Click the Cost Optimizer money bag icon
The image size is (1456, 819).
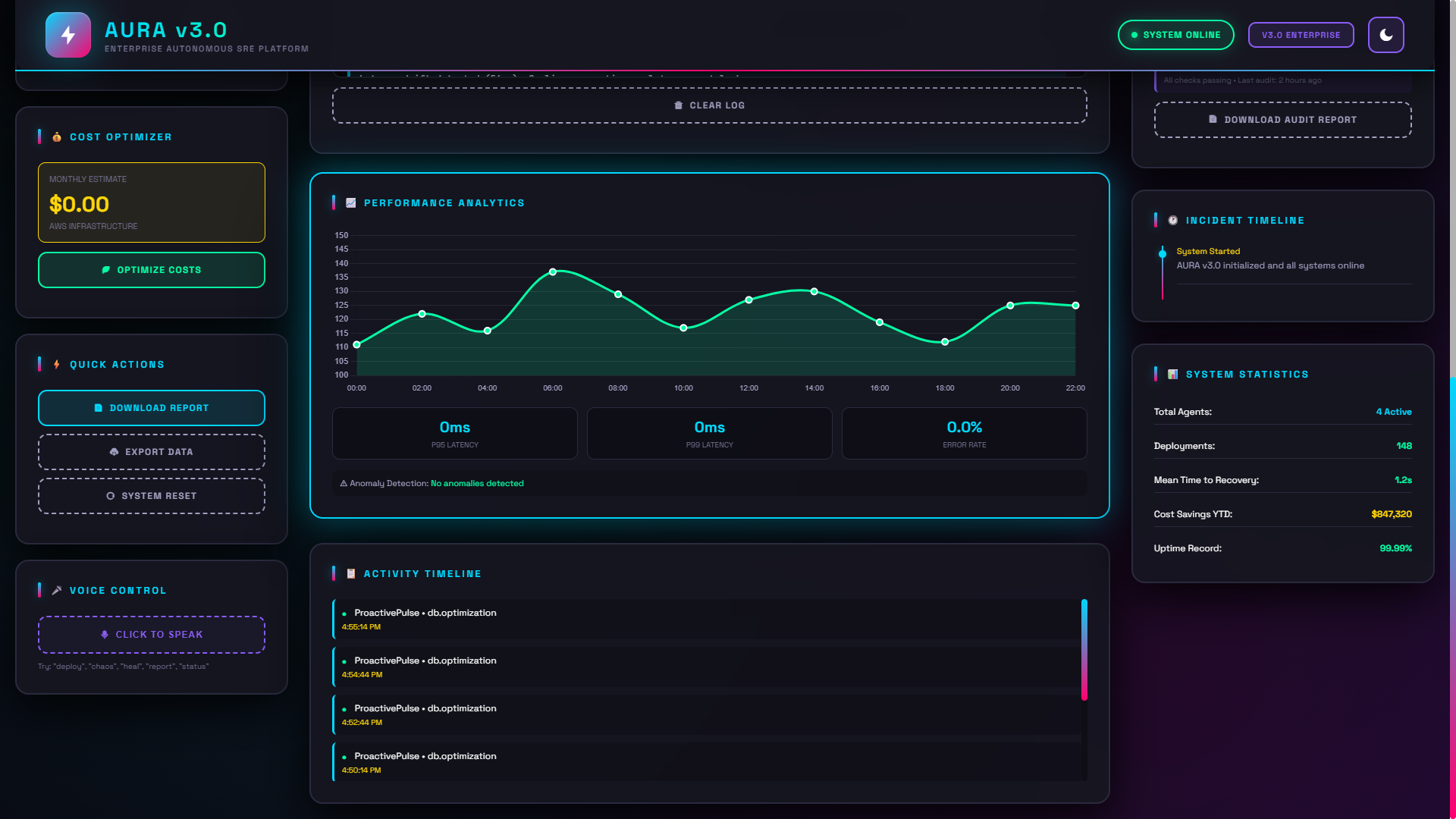point(57,137)
